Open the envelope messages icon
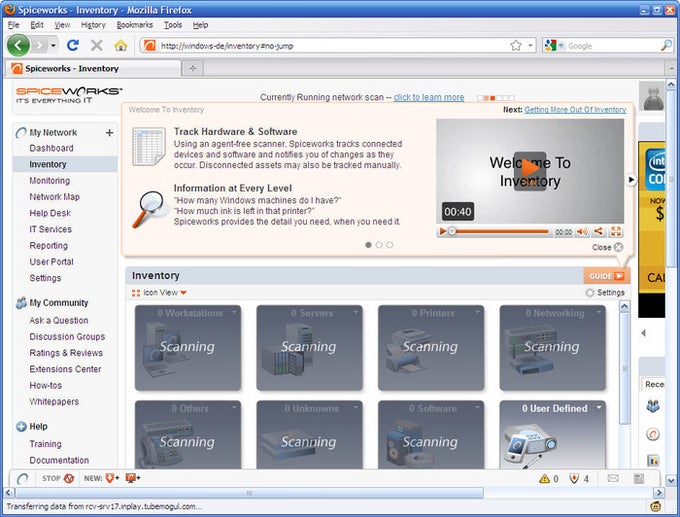680x517 pixels. (x=613, y=478)
